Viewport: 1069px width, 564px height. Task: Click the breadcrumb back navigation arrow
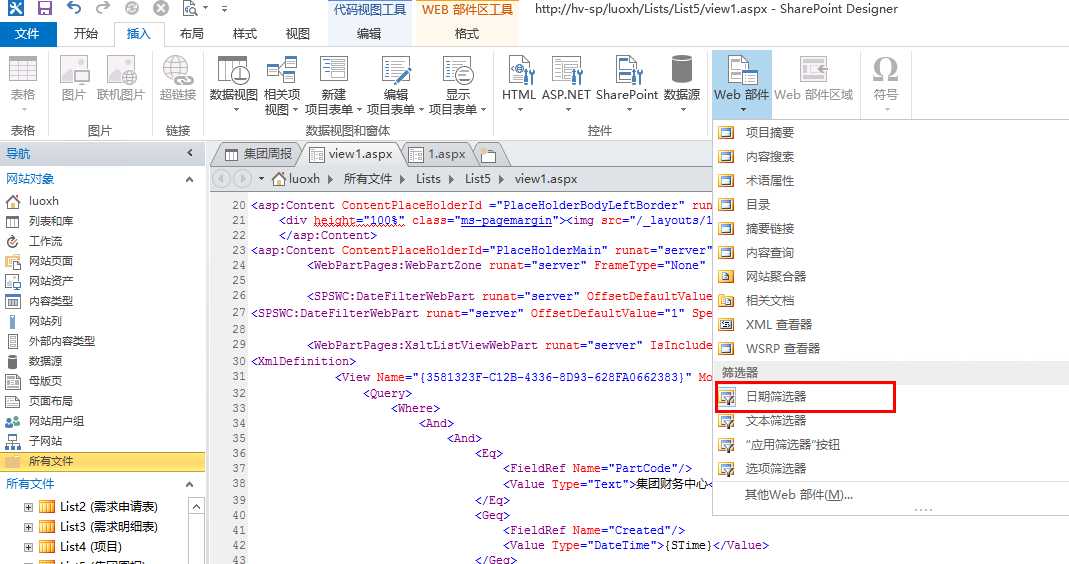tap(221, 179)
